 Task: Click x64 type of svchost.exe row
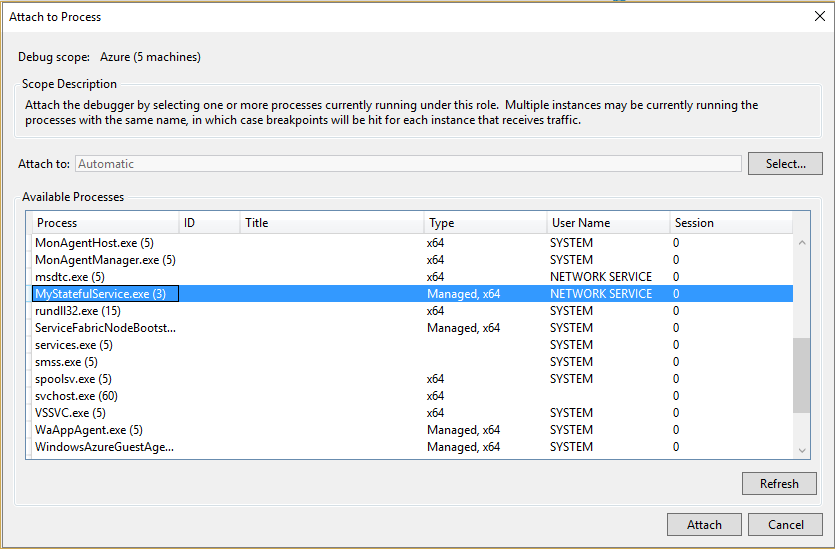(x=435, y=396)
